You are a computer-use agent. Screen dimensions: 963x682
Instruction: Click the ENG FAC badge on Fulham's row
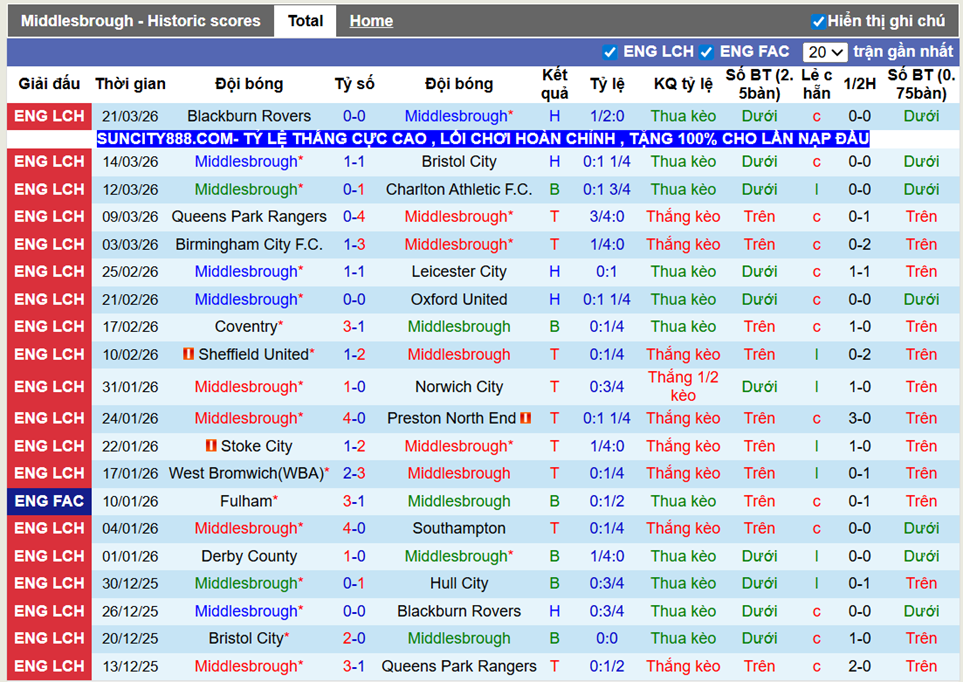[49, 501]
